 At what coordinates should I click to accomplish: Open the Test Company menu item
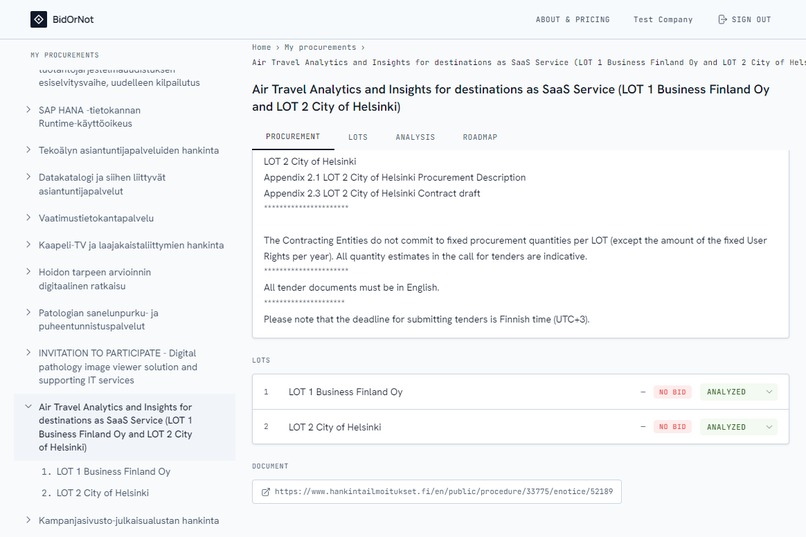tap(663, 20)
